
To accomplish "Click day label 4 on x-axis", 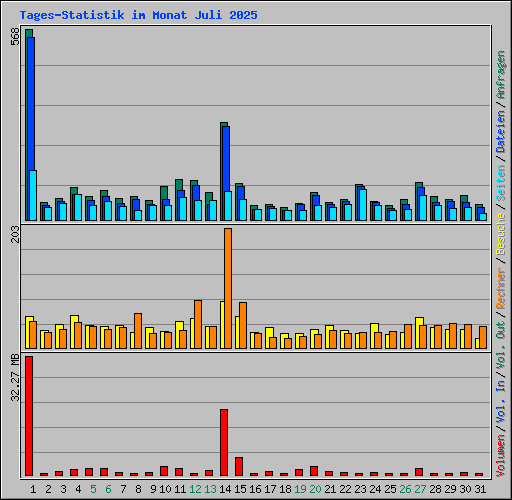I will tap(78, 489).
